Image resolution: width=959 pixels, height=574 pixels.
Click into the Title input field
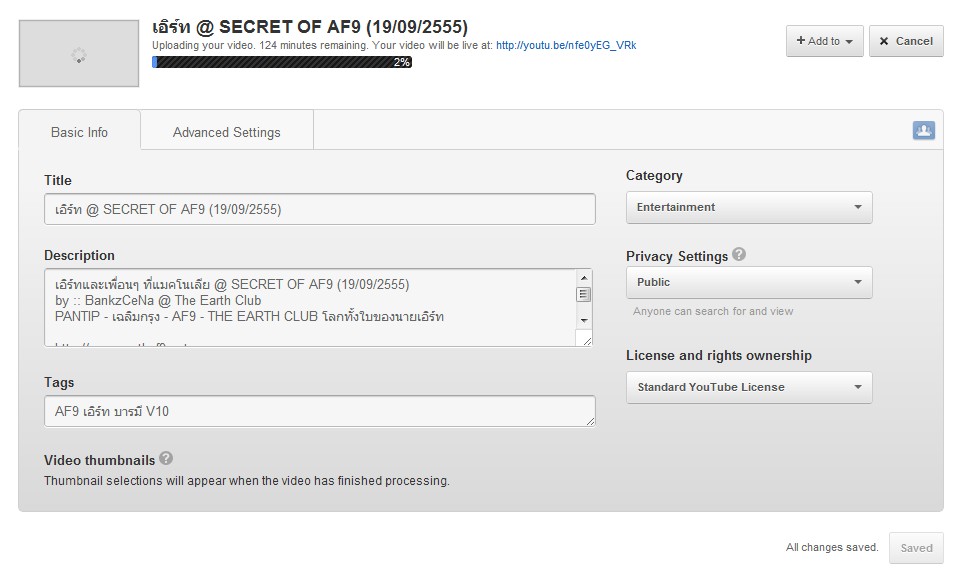[x=320, y=209]
